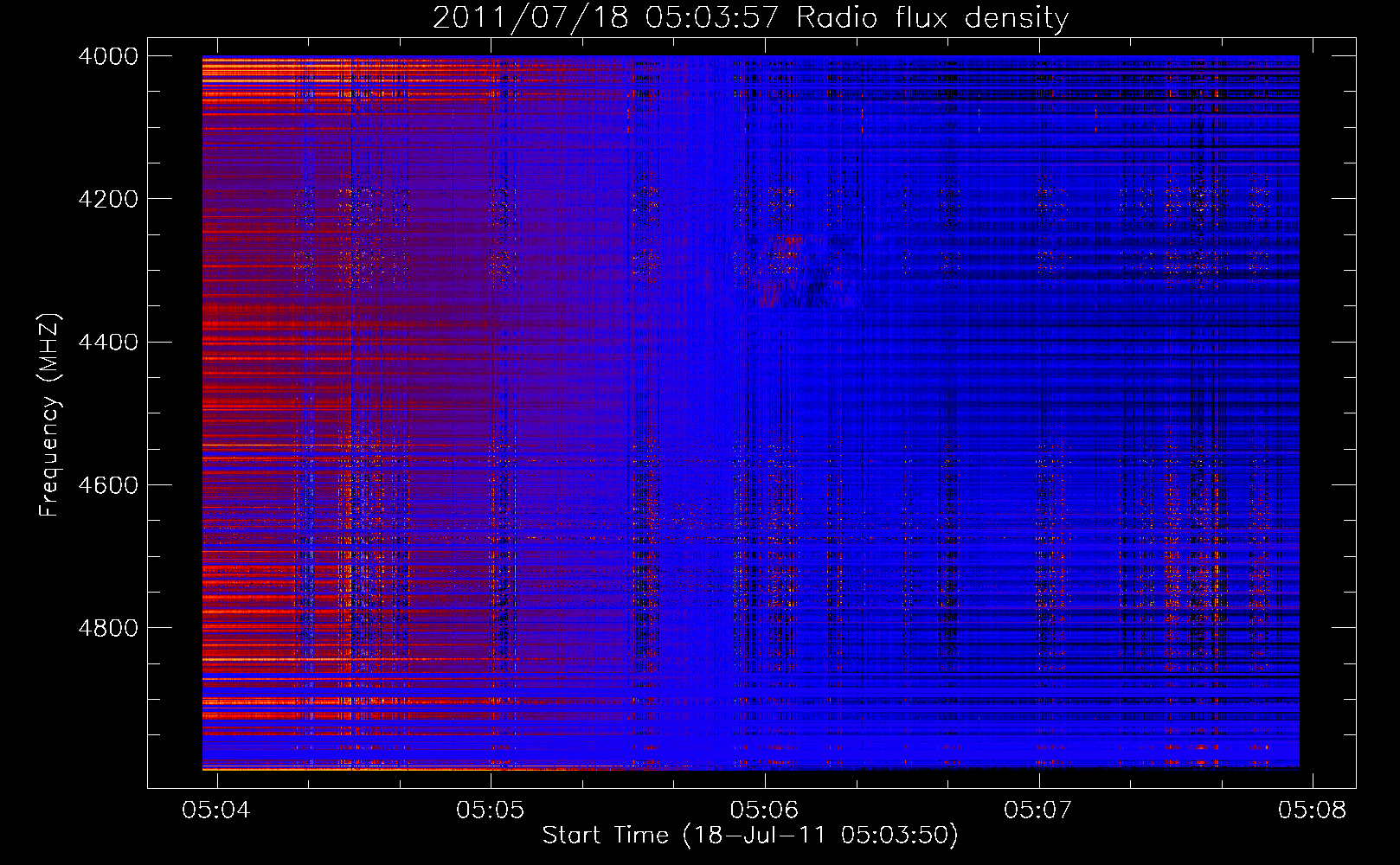Click the 05:06 time tick label
This screenshot has width=1400, height=865.
(x=765, y=810)
